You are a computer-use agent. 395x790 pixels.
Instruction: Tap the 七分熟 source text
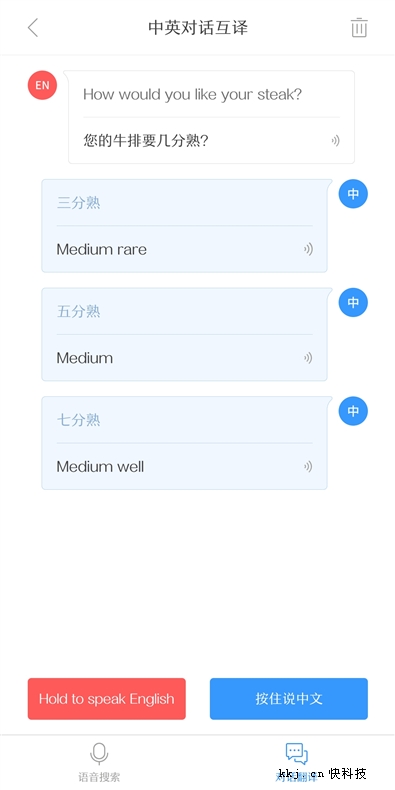(x=79, y=420)
